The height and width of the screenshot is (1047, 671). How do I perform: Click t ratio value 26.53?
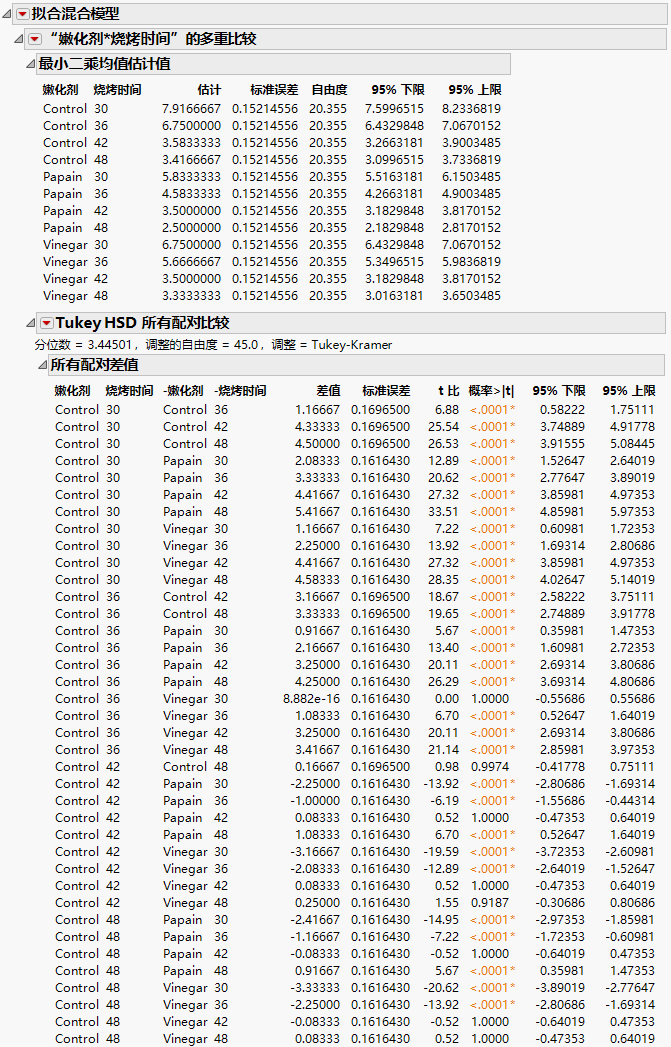click(443, 444)
